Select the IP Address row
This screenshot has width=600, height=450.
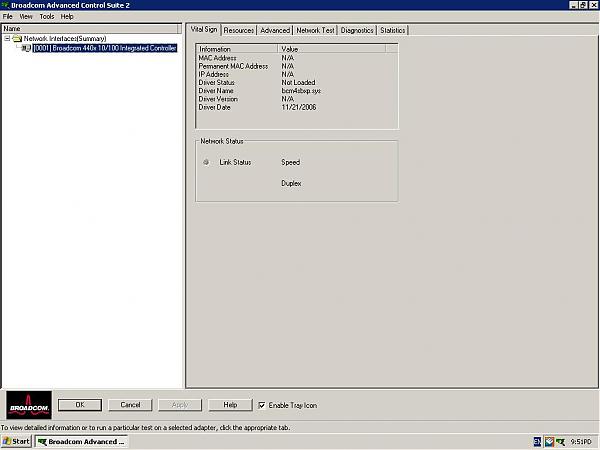click(x=297, y=74)
